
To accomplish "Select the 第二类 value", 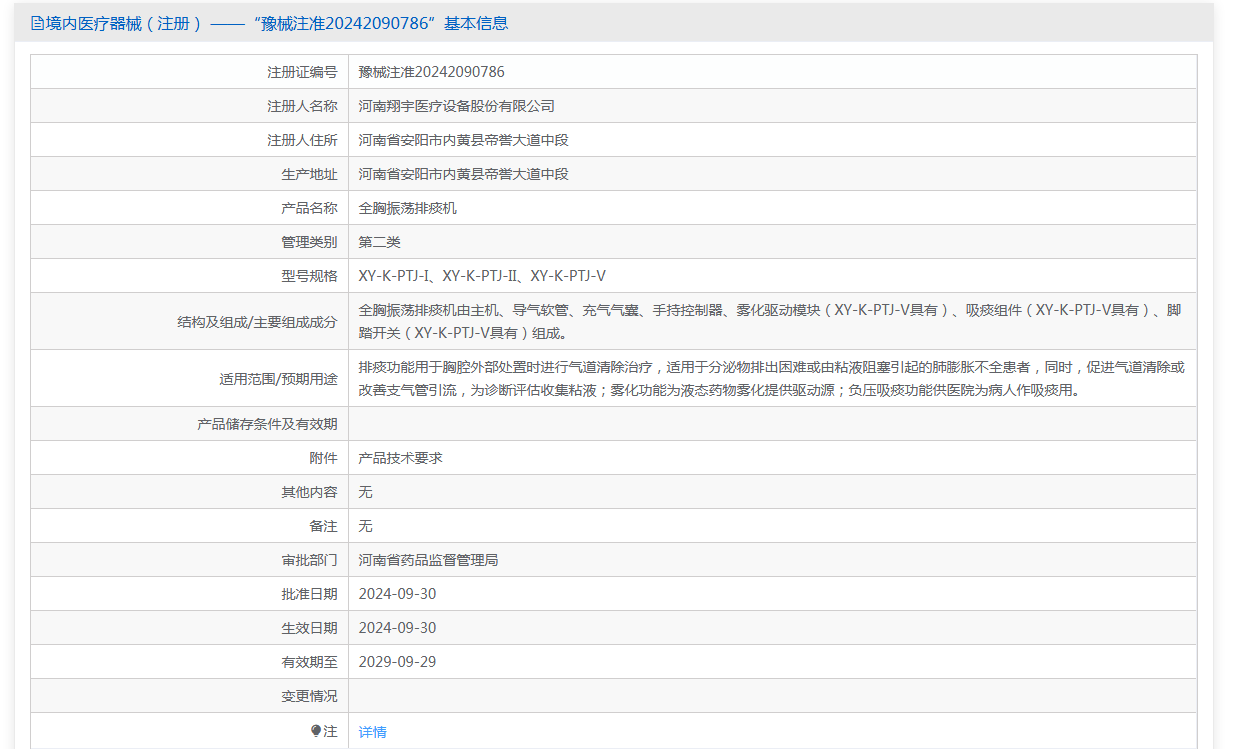I will pos(380,242).
